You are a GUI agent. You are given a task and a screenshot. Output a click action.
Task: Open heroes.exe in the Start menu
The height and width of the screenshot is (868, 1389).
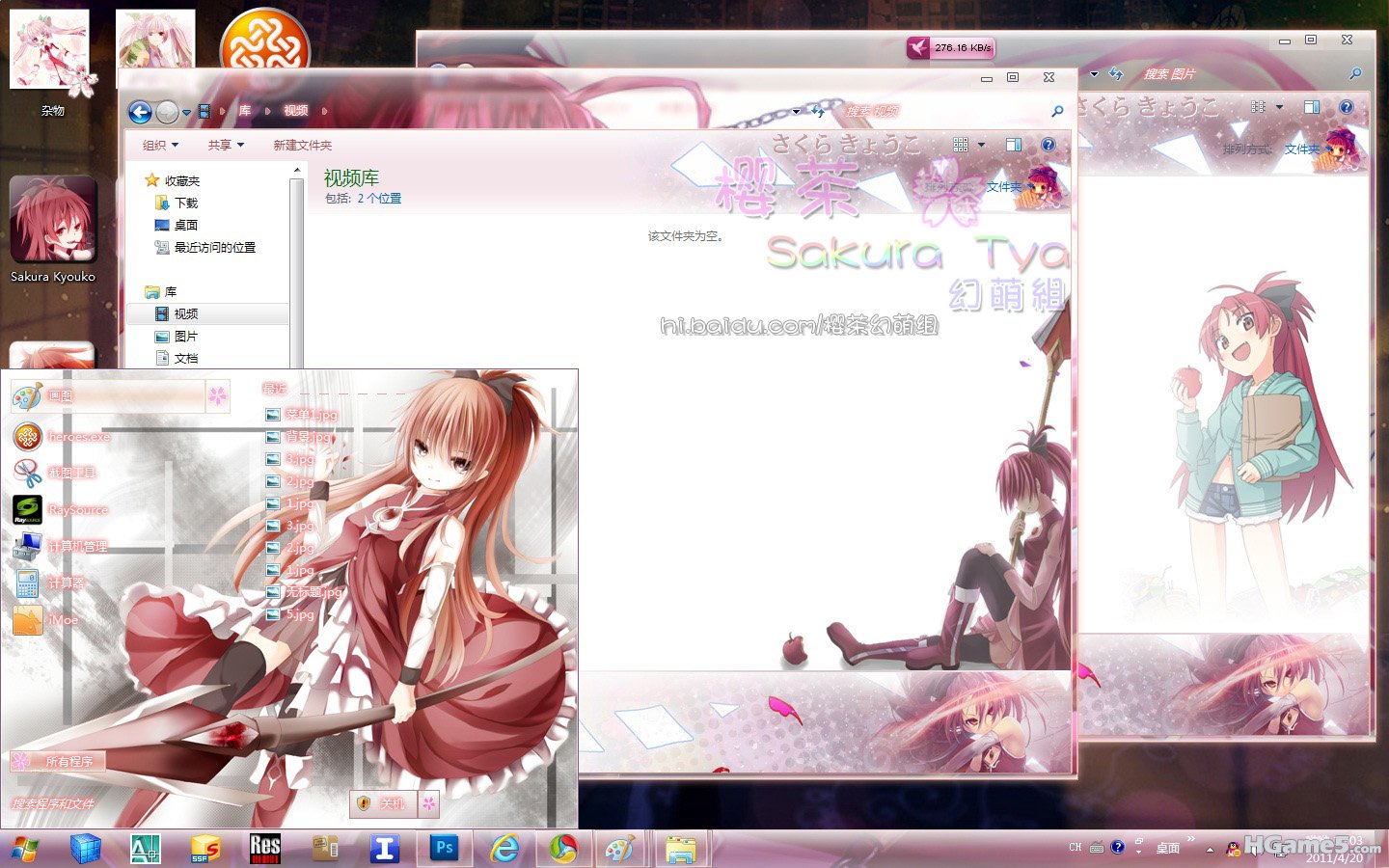tap(77, 437)
